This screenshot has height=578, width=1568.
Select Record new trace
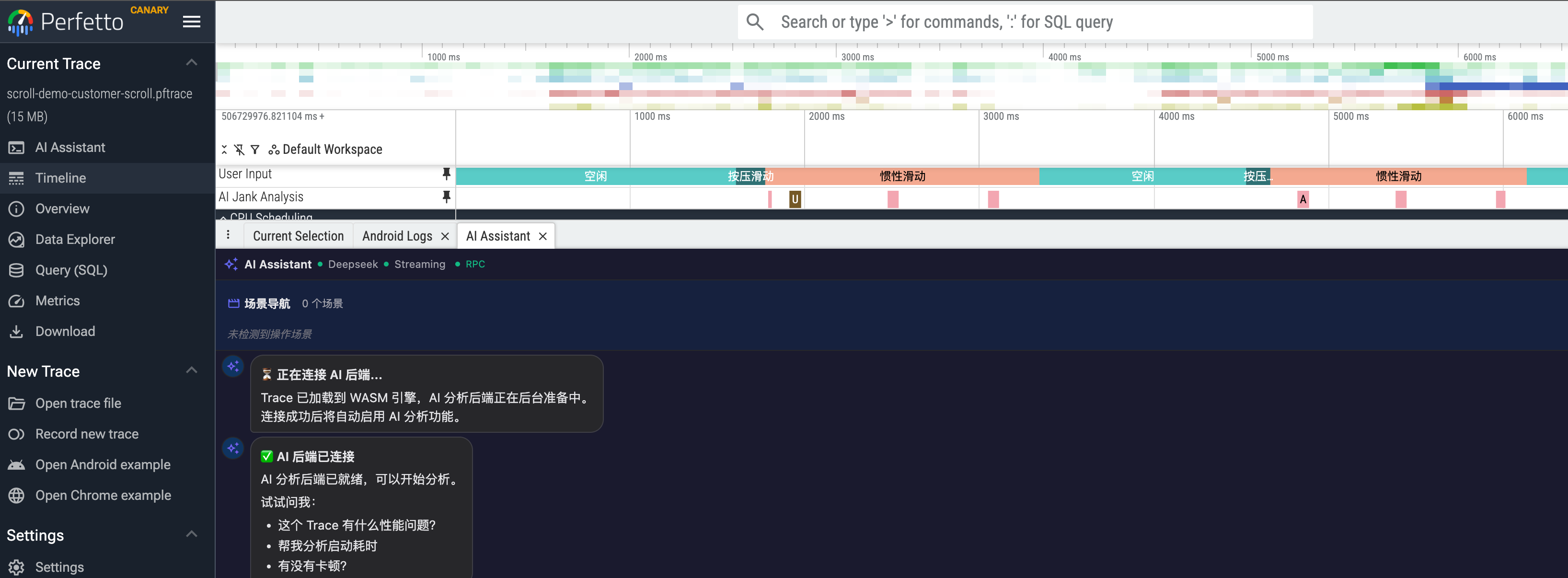(x=87, y=434)
